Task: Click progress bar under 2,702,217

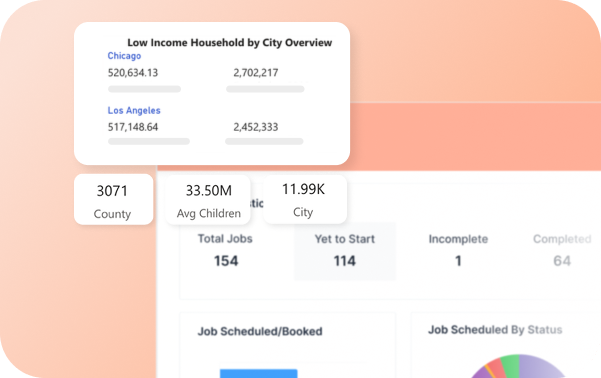Action: pos(265,89)
